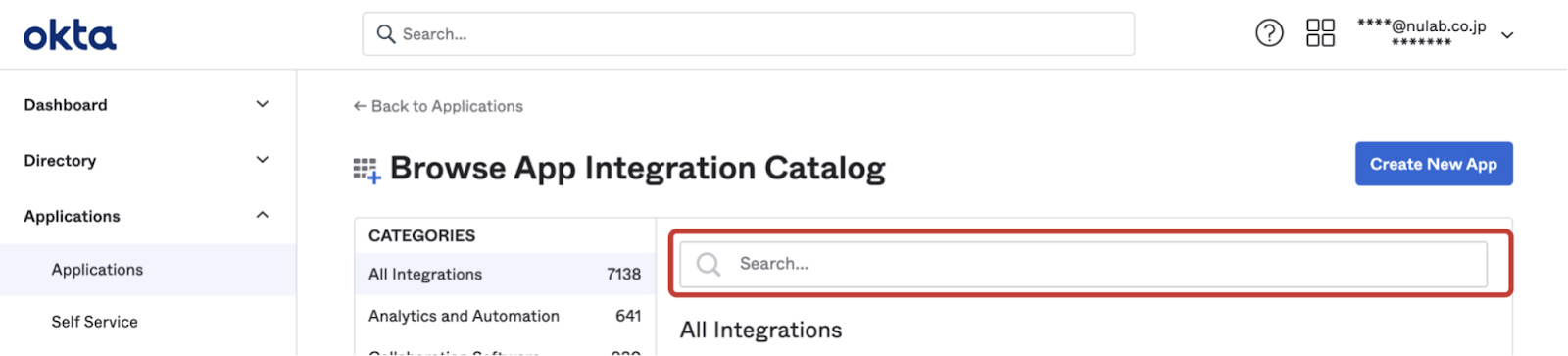This screenshot has width=1568, height=356.
Task: Select All Integrations category
Action: click(x=505, y=275)
